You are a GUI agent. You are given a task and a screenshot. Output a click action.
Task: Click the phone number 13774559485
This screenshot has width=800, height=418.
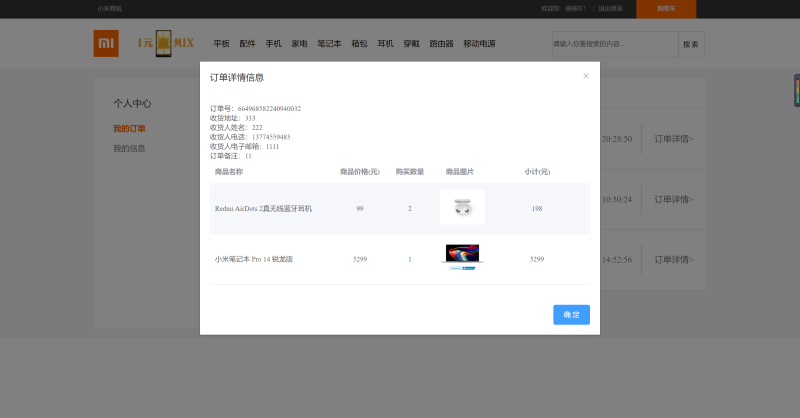(271, 137)
